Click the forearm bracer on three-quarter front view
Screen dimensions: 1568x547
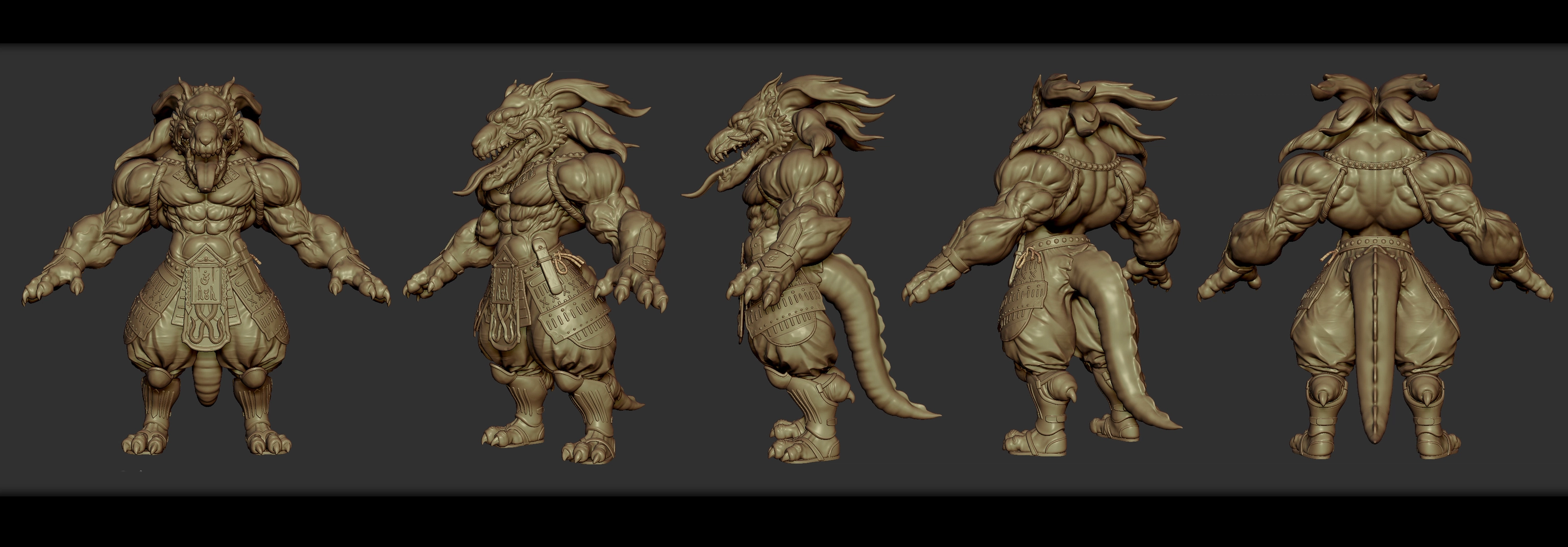[641, 250]
